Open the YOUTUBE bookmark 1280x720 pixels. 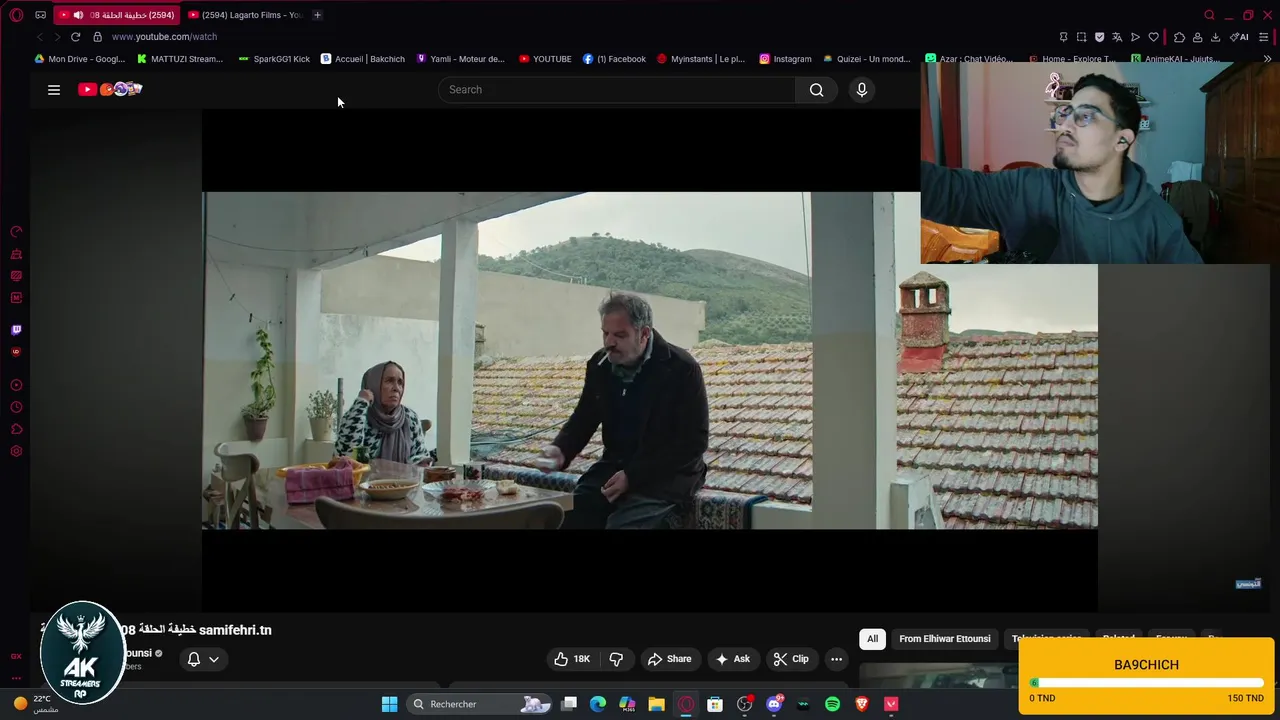(545, 59)
